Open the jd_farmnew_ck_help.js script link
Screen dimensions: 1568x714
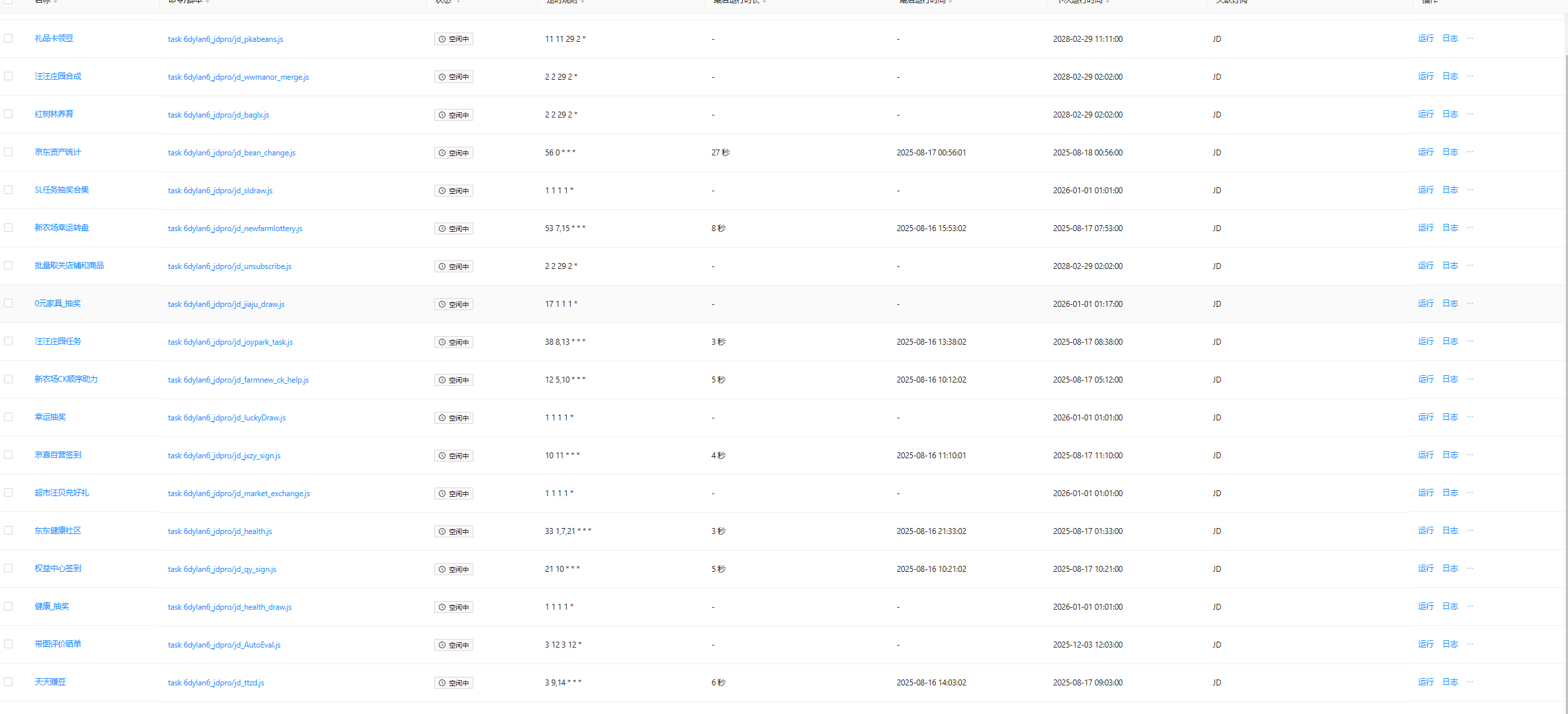tap(238, 380)
